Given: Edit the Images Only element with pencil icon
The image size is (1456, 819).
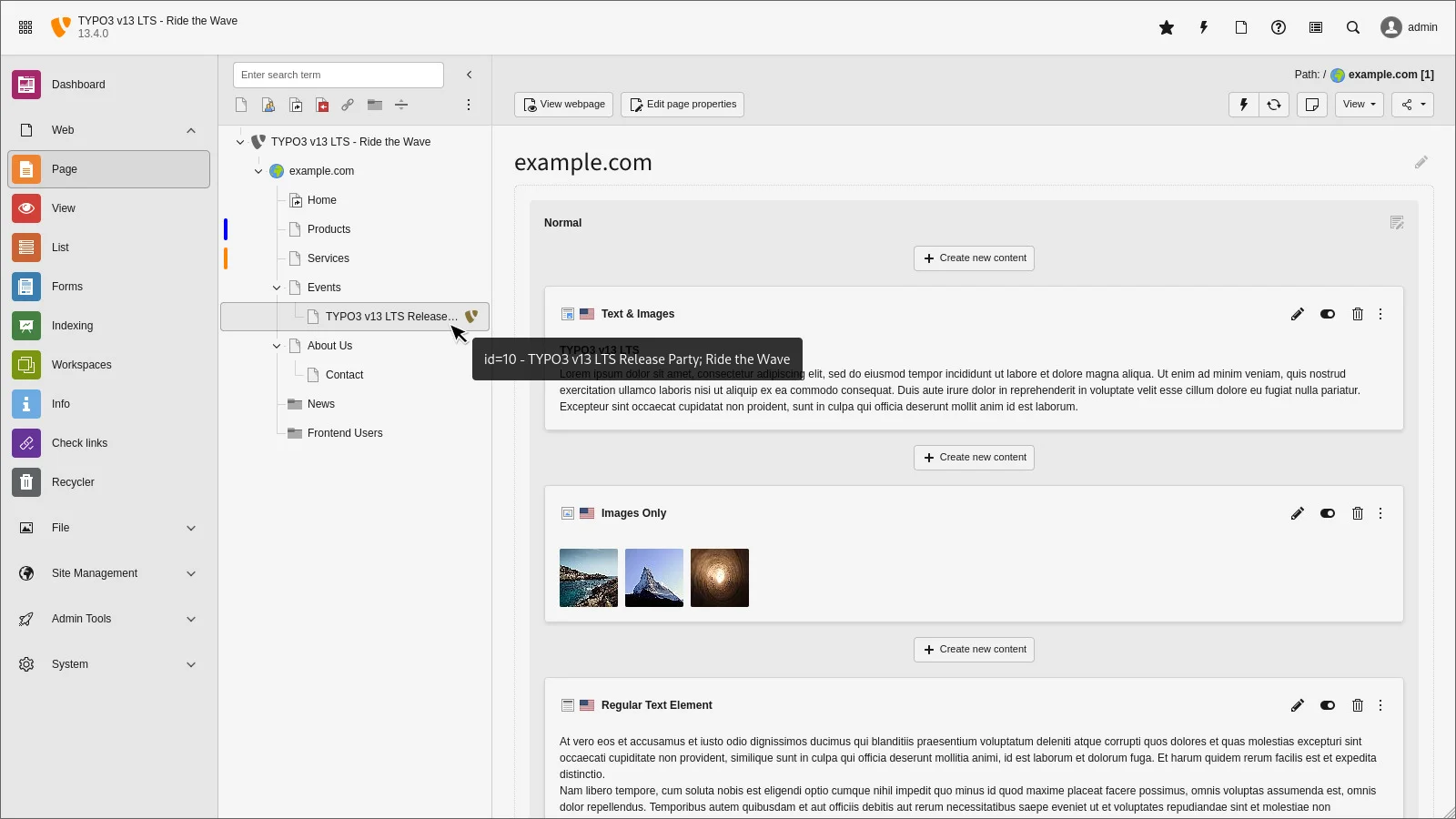Looking at the screenshot, I should pos(1298,513).
